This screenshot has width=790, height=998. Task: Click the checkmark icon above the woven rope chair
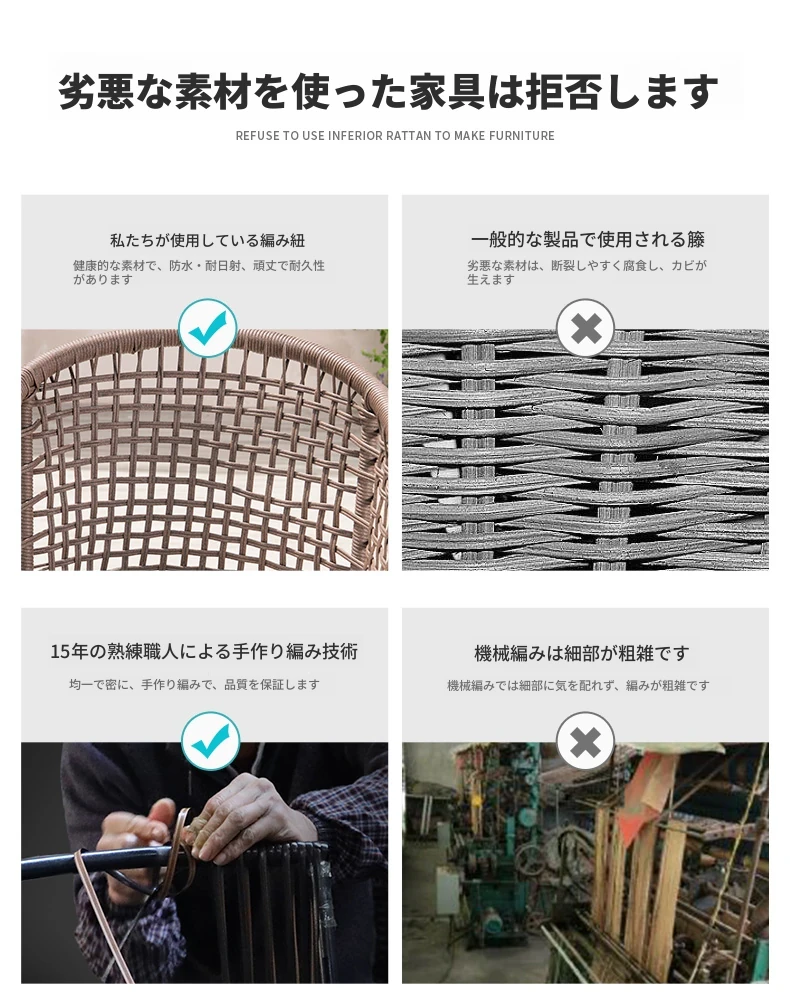(x=208, y=328)
